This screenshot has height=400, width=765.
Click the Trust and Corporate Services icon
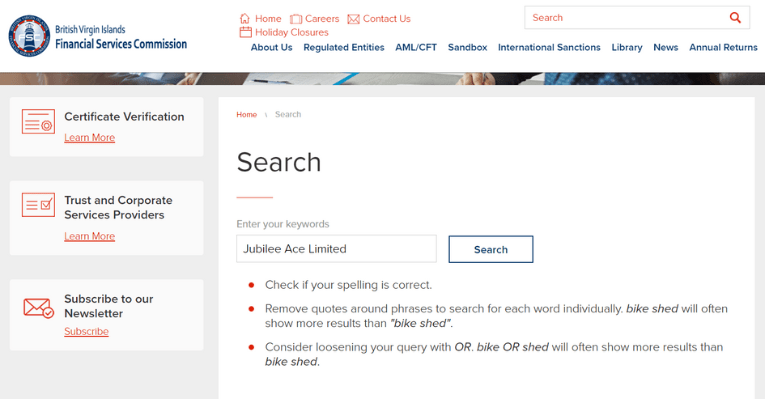point(38,205)
